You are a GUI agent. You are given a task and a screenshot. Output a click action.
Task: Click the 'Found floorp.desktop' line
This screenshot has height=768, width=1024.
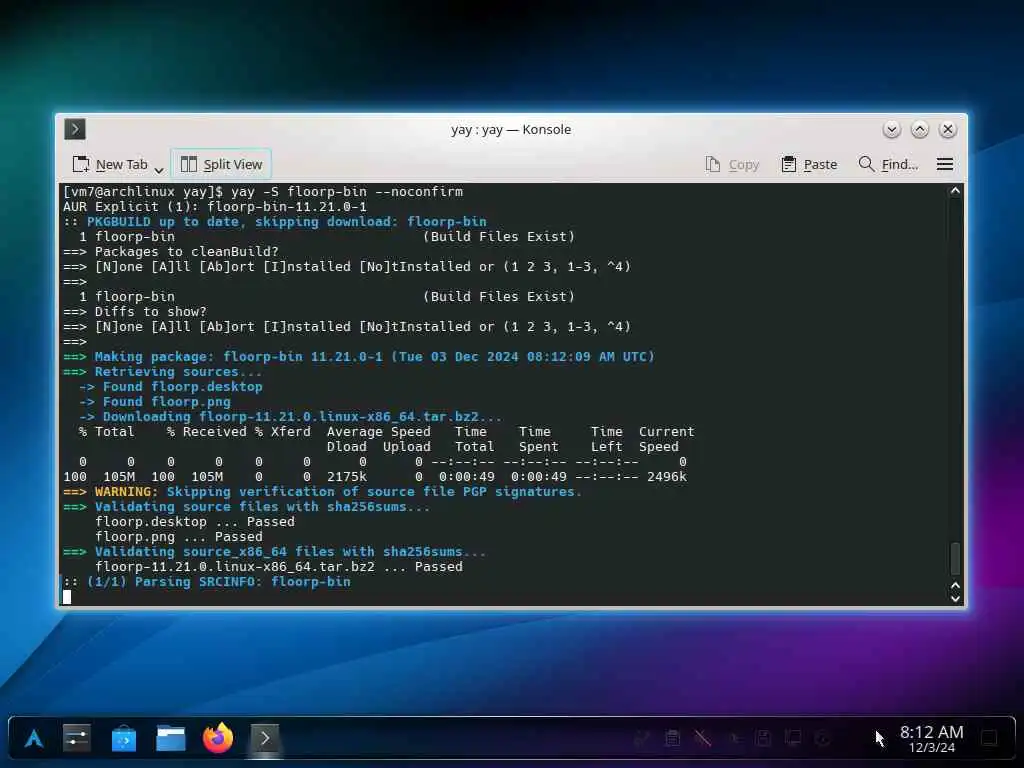coord(171,387)
